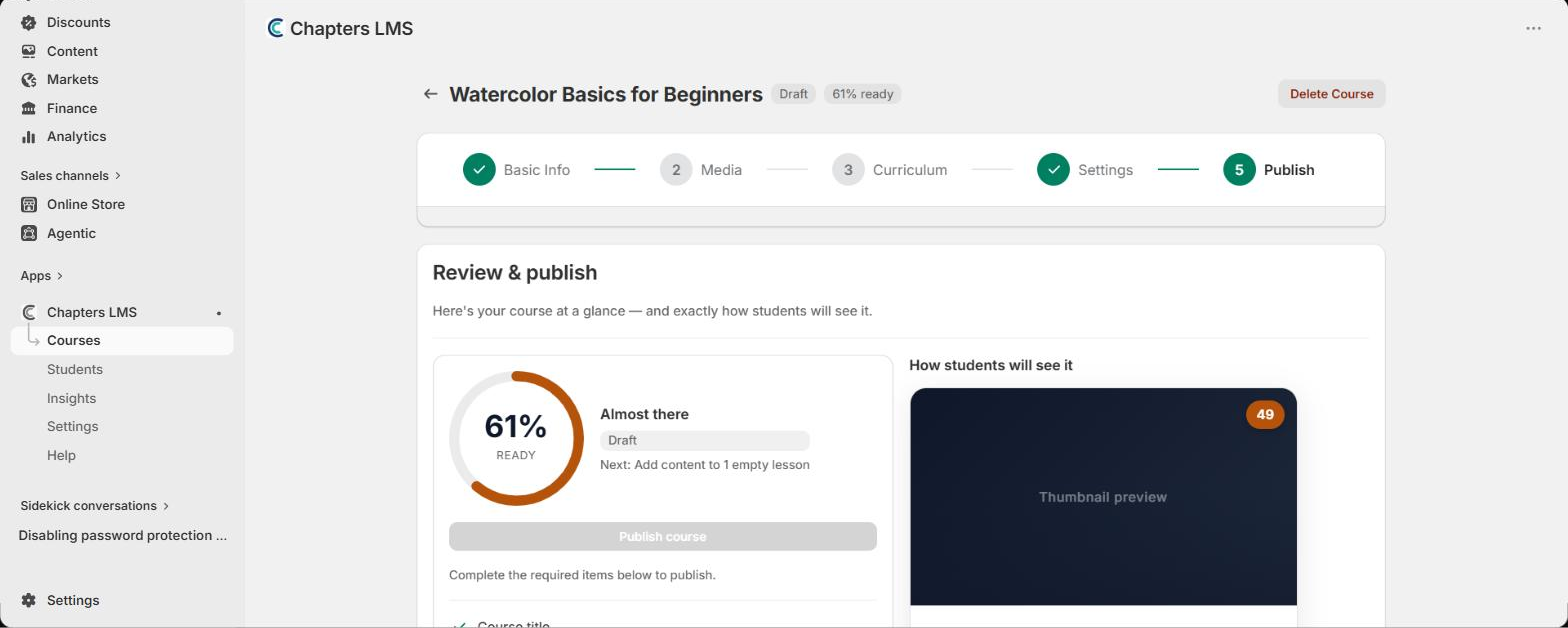Go to step 3 Curriculum

point(889,170)
